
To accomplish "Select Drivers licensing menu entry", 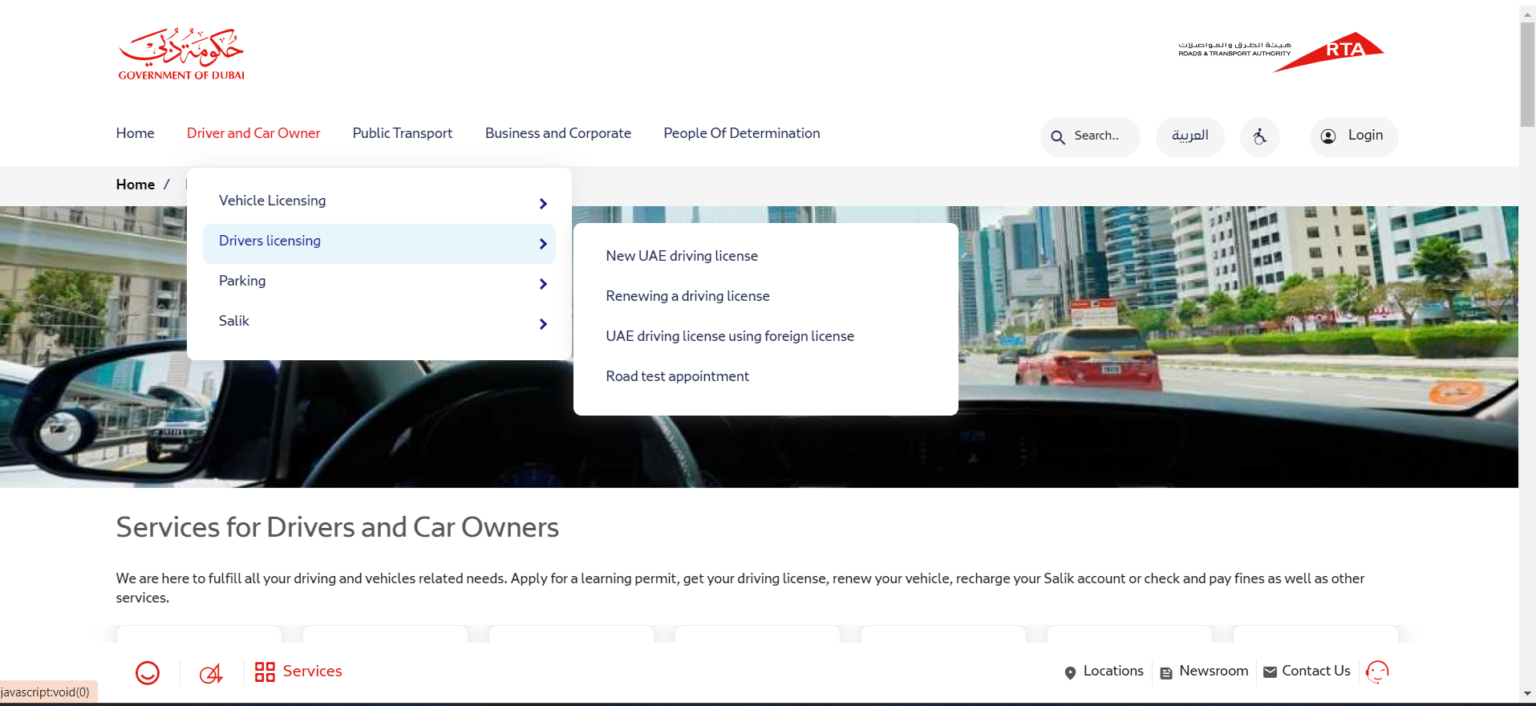I will click(269, 241).
